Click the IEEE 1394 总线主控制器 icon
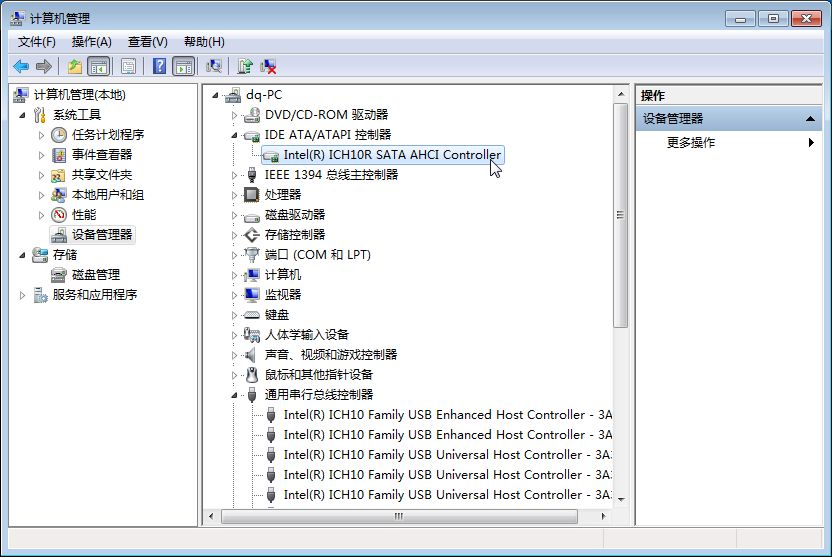 point(252,175)
